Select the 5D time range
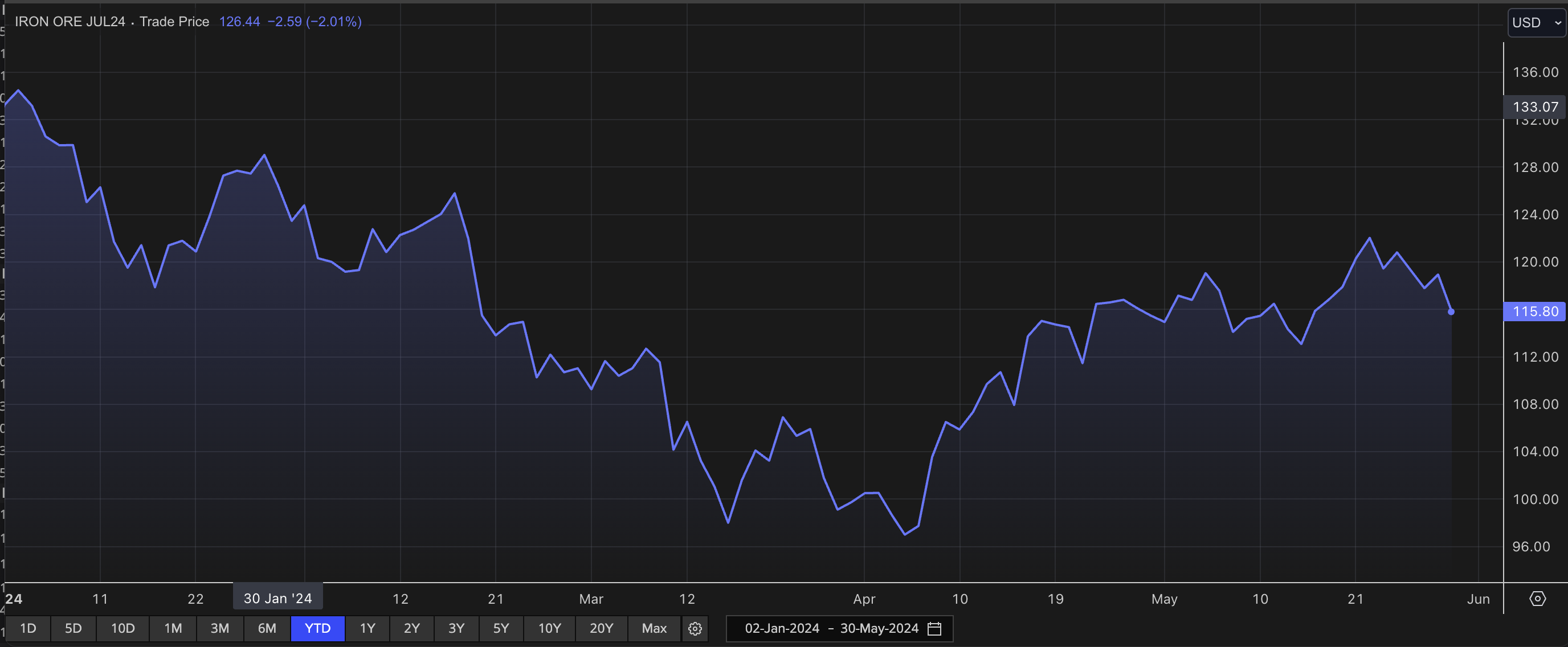 point(73,628)
